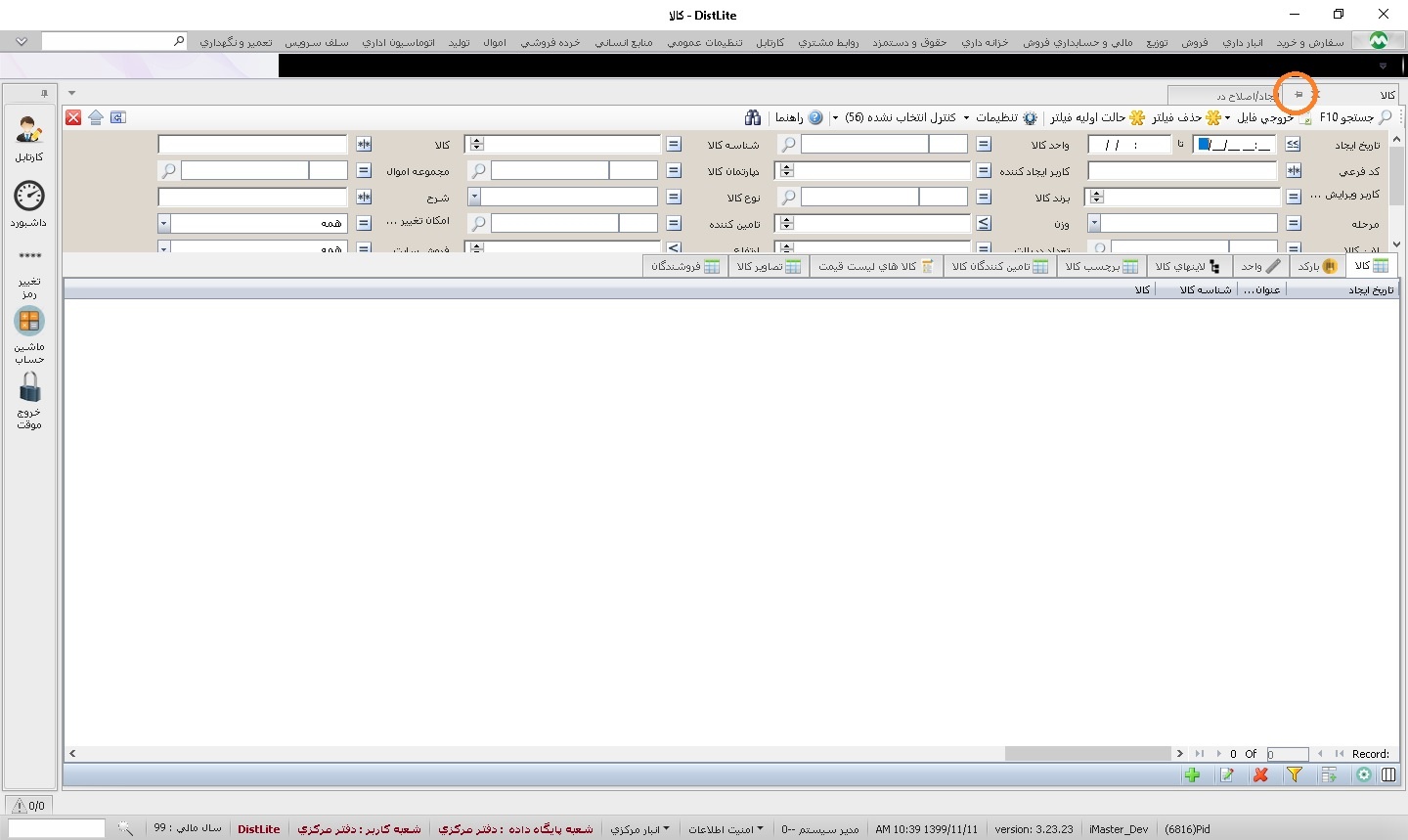1408x840 pixels.
Task: Expand the خروجی فایل dropdown arrow
Action: pyautogui.click(x=1228, y=118)
